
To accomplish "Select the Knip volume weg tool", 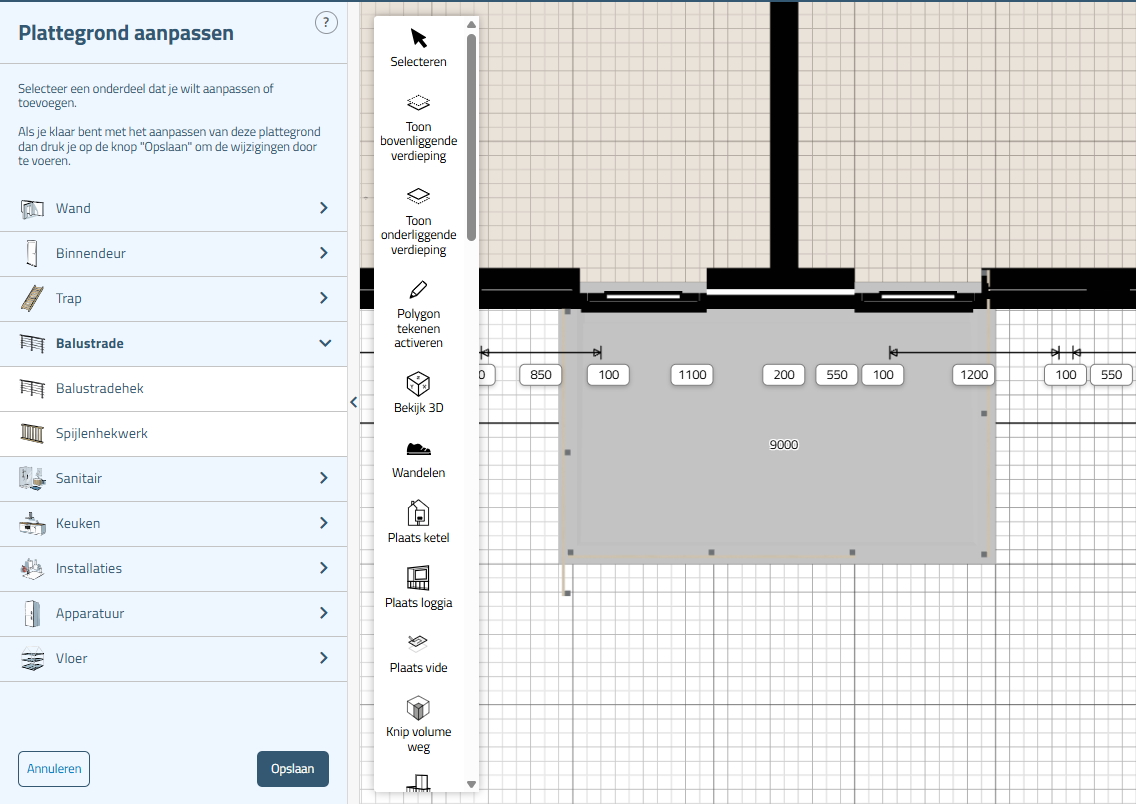I will tap(418, 708).
